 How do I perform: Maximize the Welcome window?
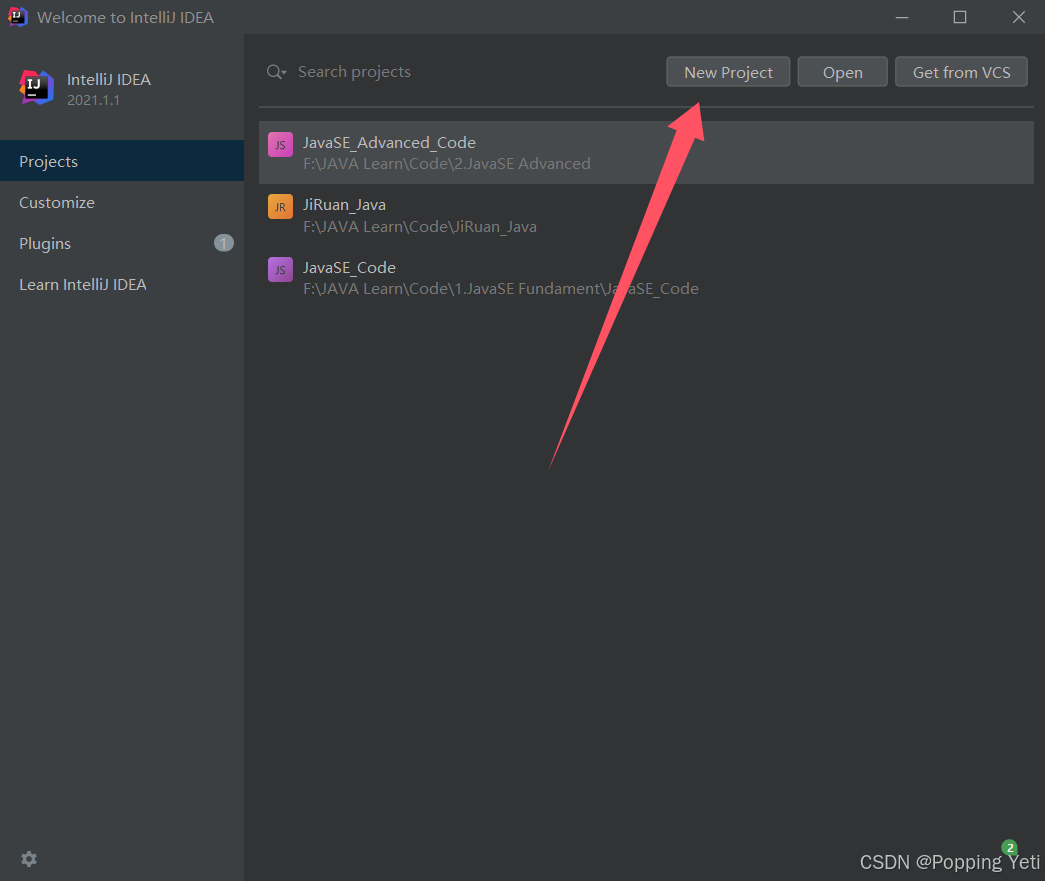coord(960,17)
